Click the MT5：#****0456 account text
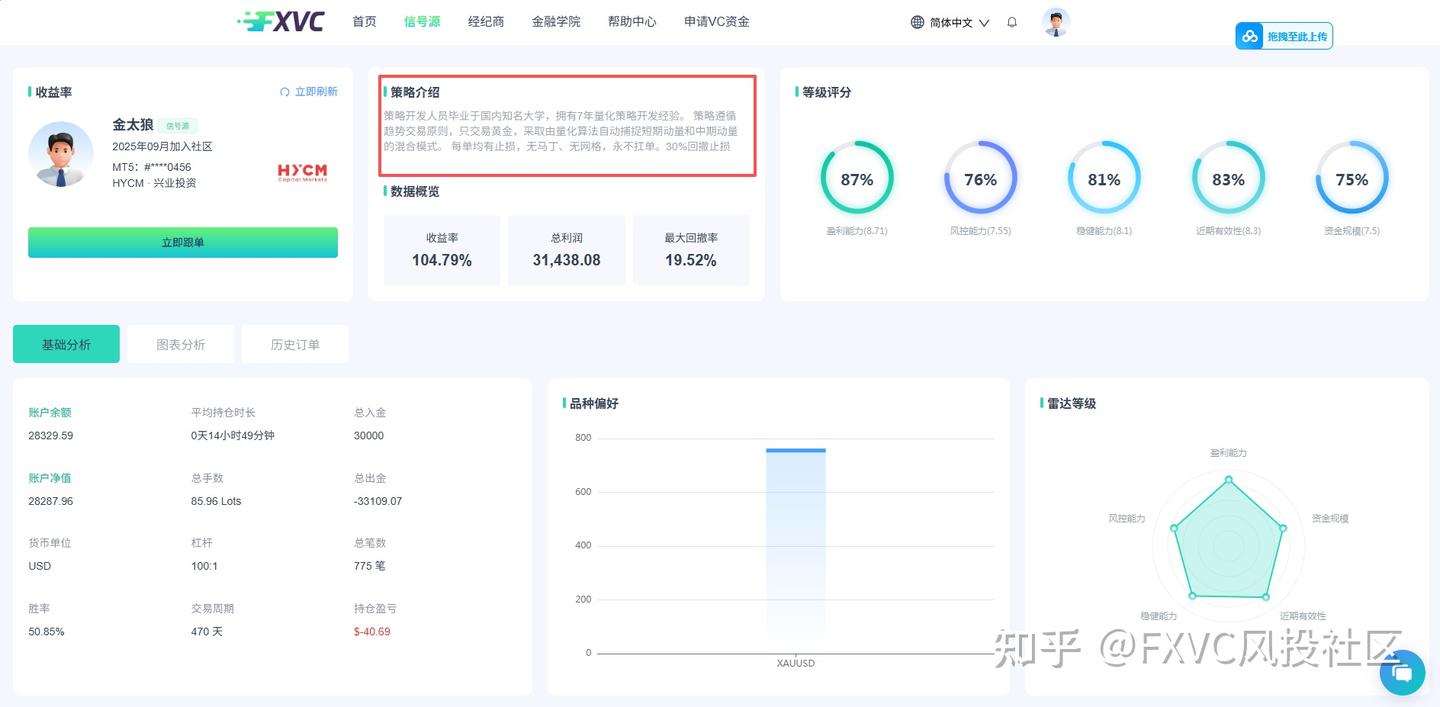 click(x=152, y=167)
